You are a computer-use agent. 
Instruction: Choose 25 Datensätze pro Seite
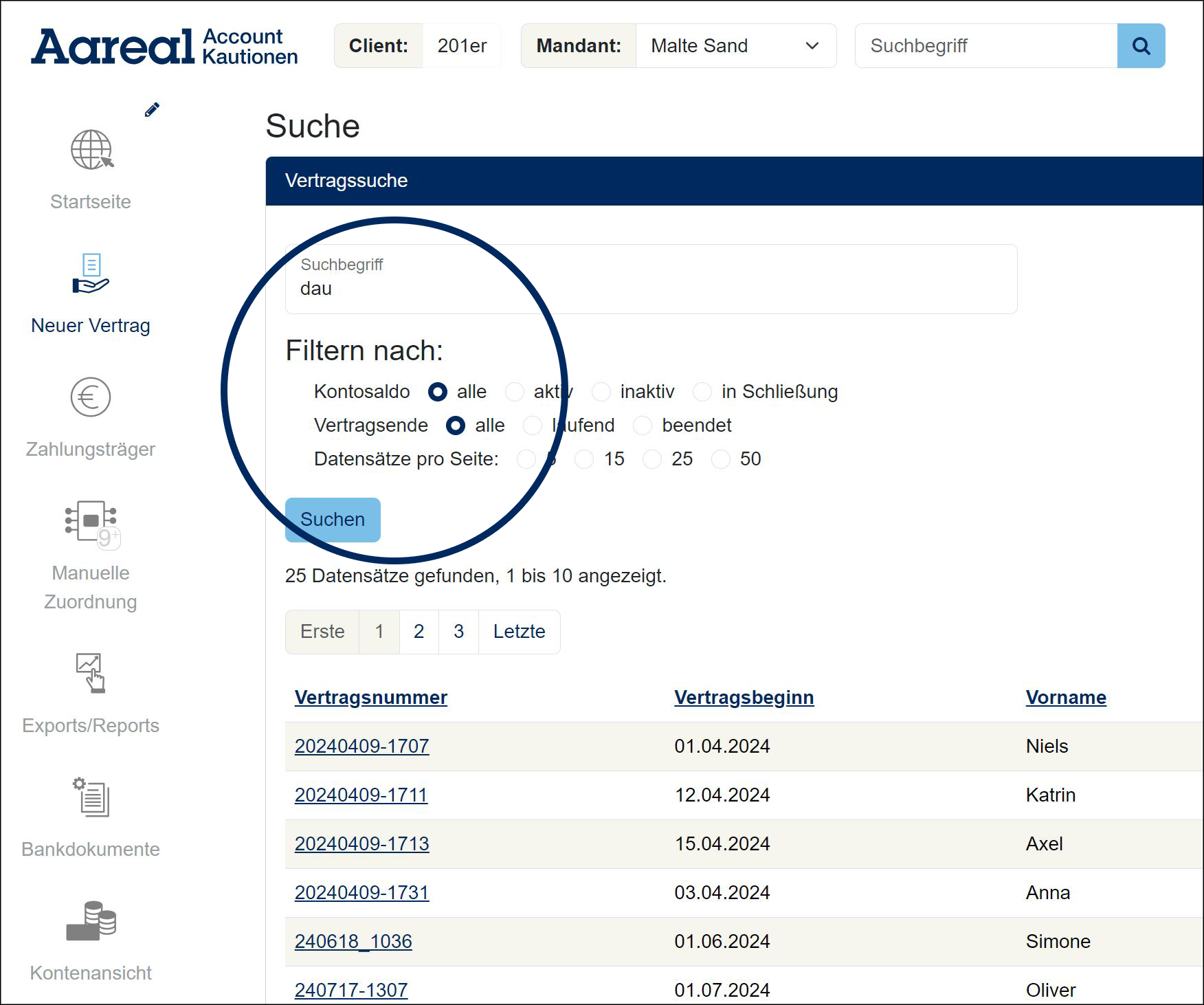click(x=652, y=459)
